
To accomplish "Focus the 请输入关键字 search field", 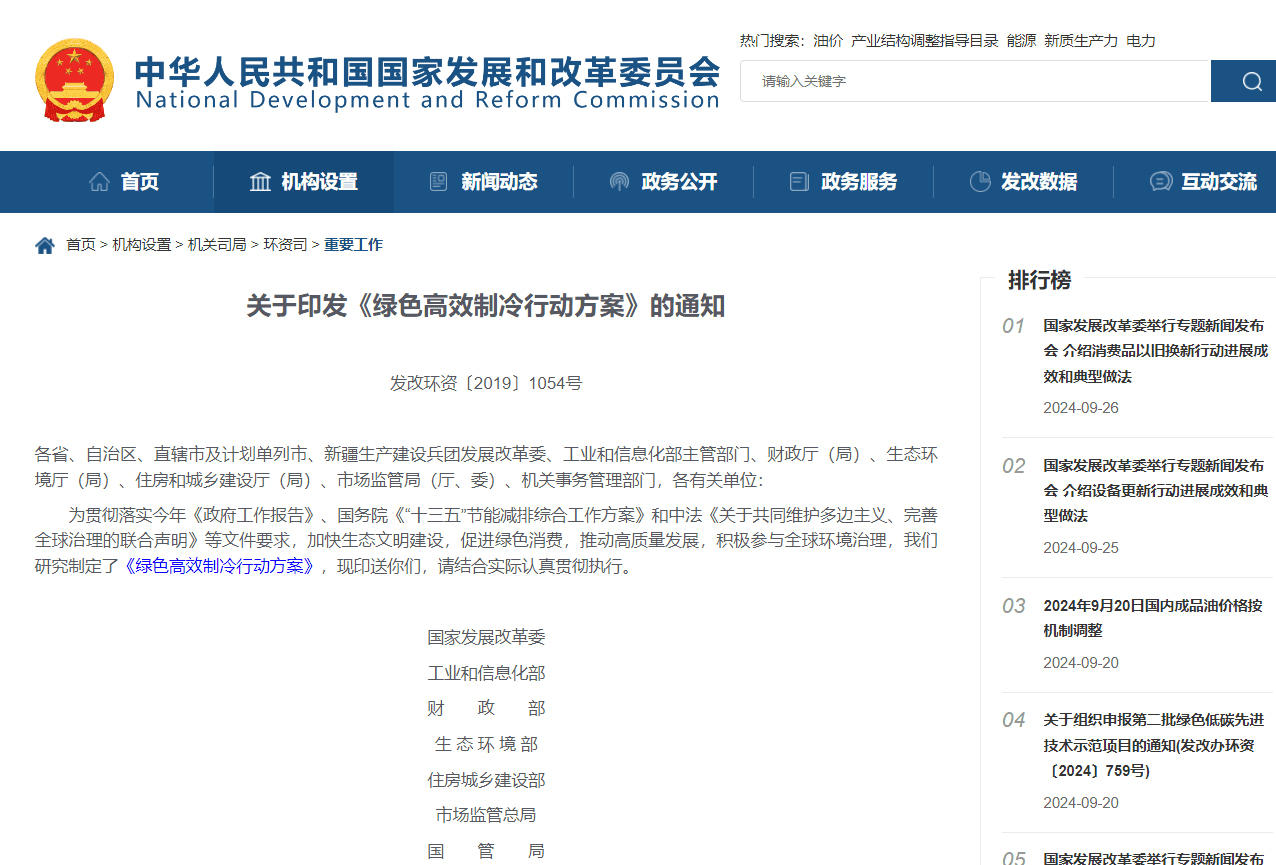I will tap(975, 81).
